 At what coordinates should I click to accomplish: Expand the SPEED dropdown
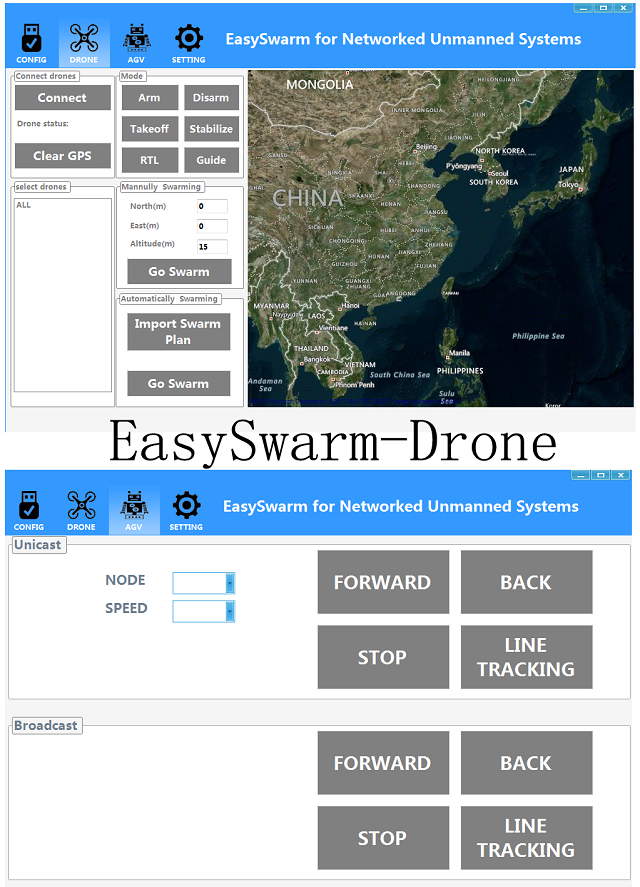click(x=204, y=611)
